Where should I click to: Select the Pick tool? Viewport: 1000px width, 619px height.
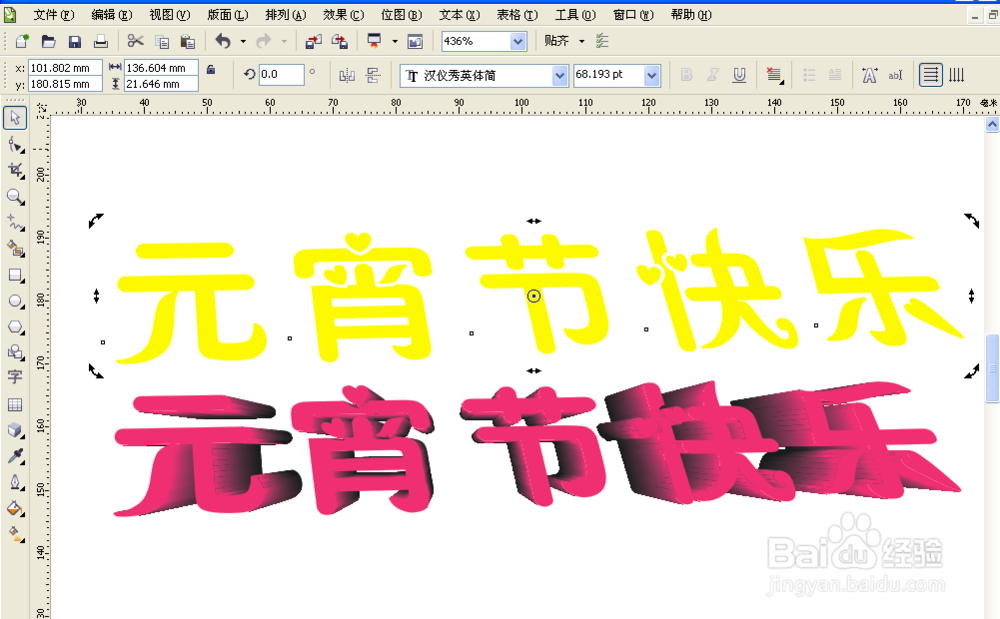pyautogui.click(x=15, y=118)
